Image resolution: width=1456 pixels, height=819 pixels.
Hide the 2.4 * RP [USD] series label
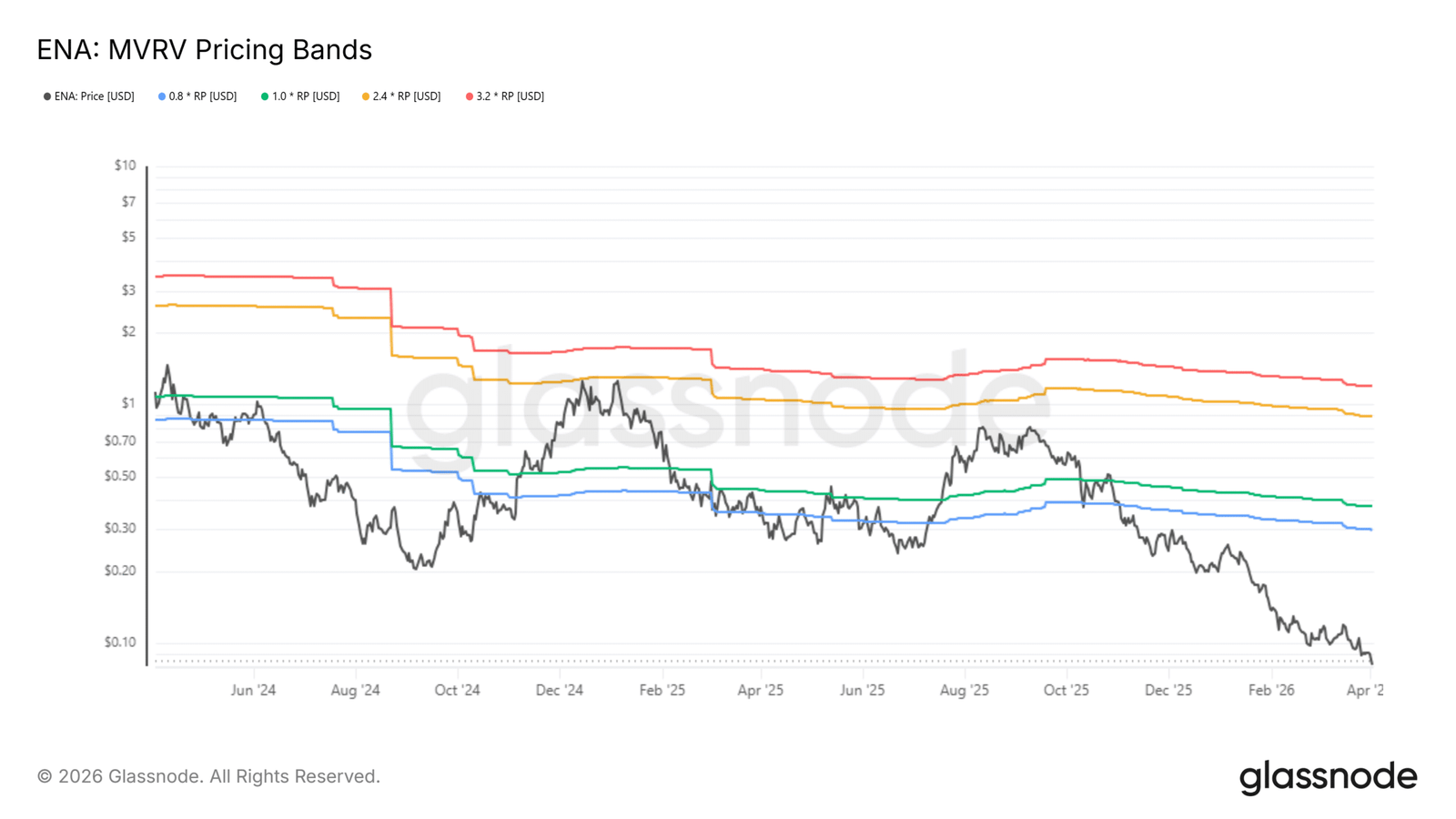tap(407, 96)
